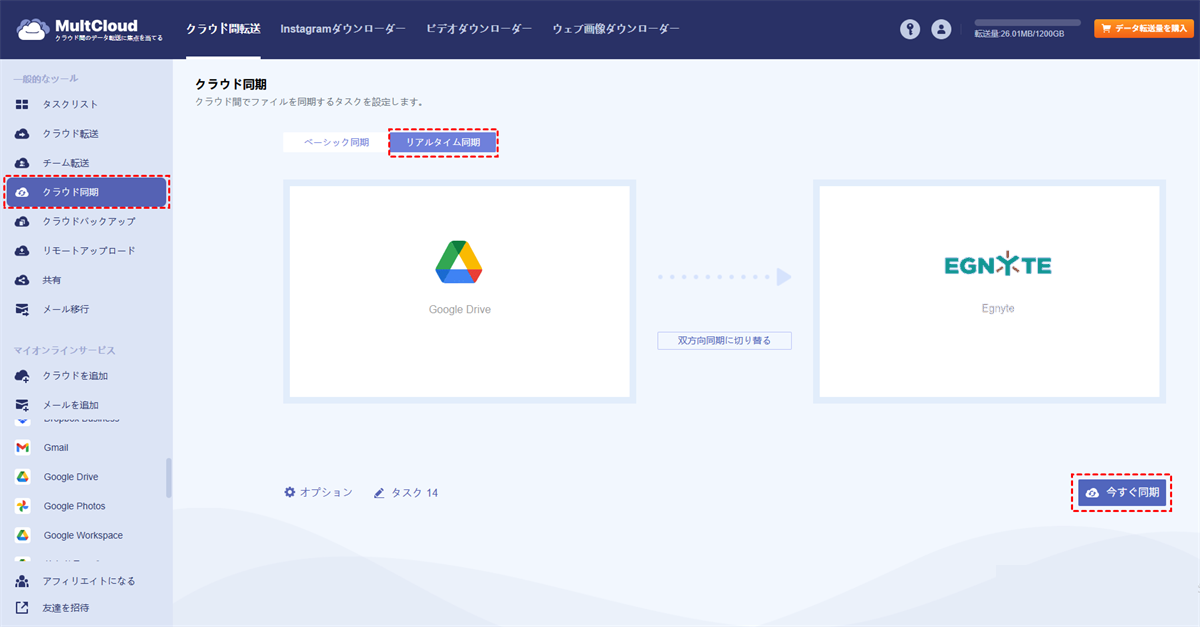Click 友達を招待 link text
Viewport: 1200px width, 627px height.
point(66,607)
